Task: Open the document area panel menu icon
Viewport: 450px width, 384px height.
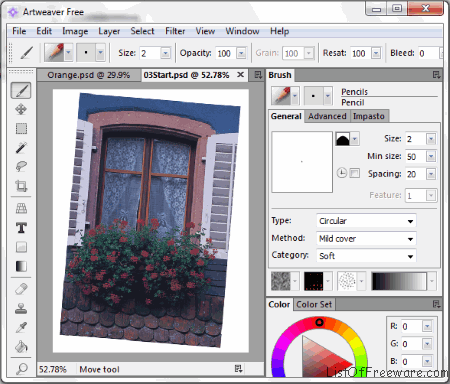Action: (x=258, y=75)
